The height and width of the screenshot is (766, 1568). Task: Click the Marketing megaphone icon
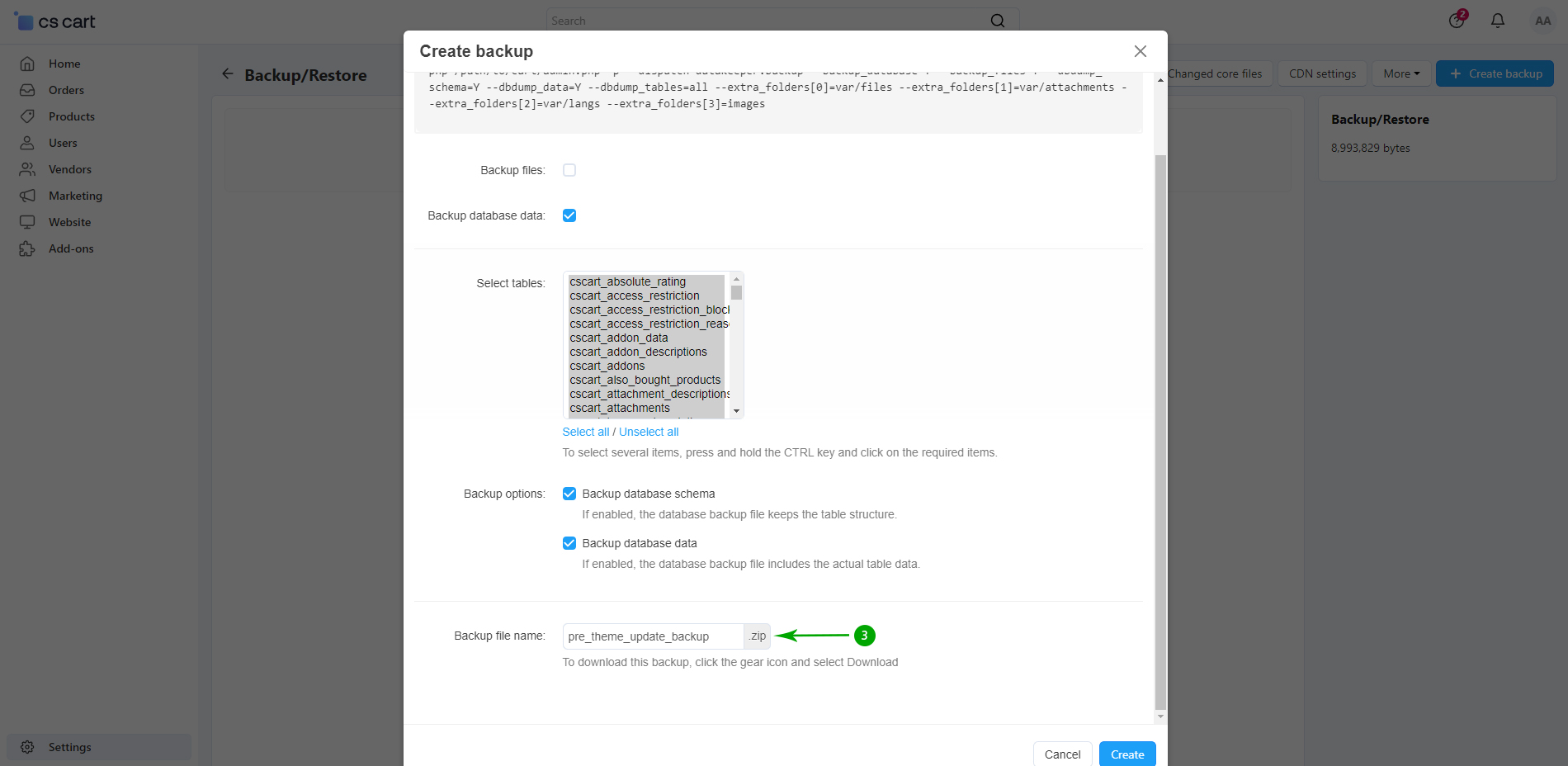[27, 196]
